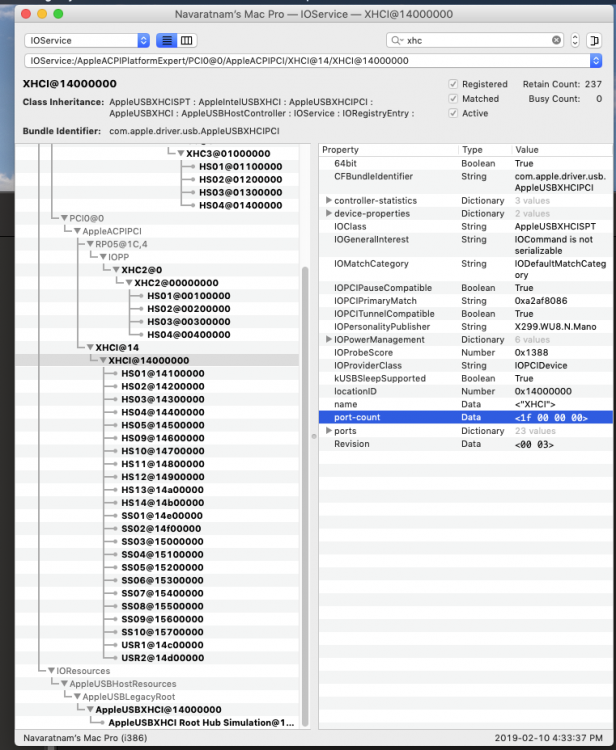Sort by the Property column header
Image resolution: width=616 pixels, height=750 pixels.
(x=388, y=150)
